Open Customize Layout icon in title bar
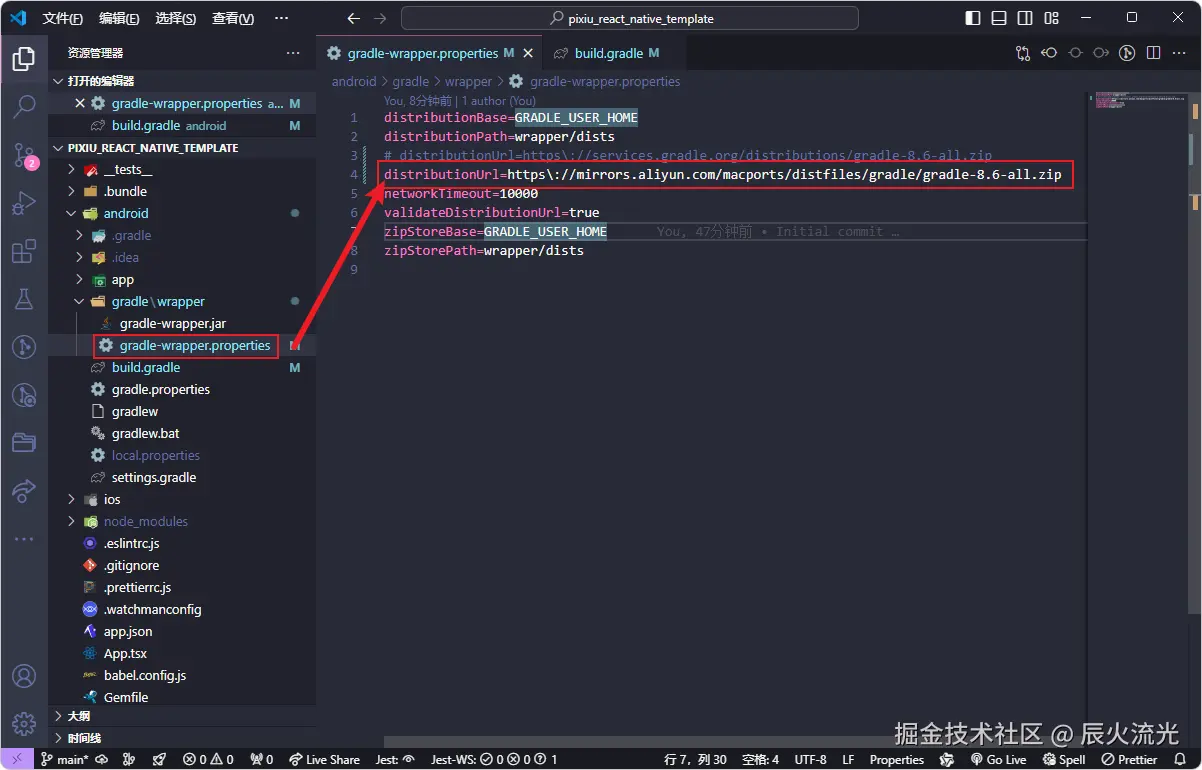This screenshot has height=770, width=1202. 1052,18
